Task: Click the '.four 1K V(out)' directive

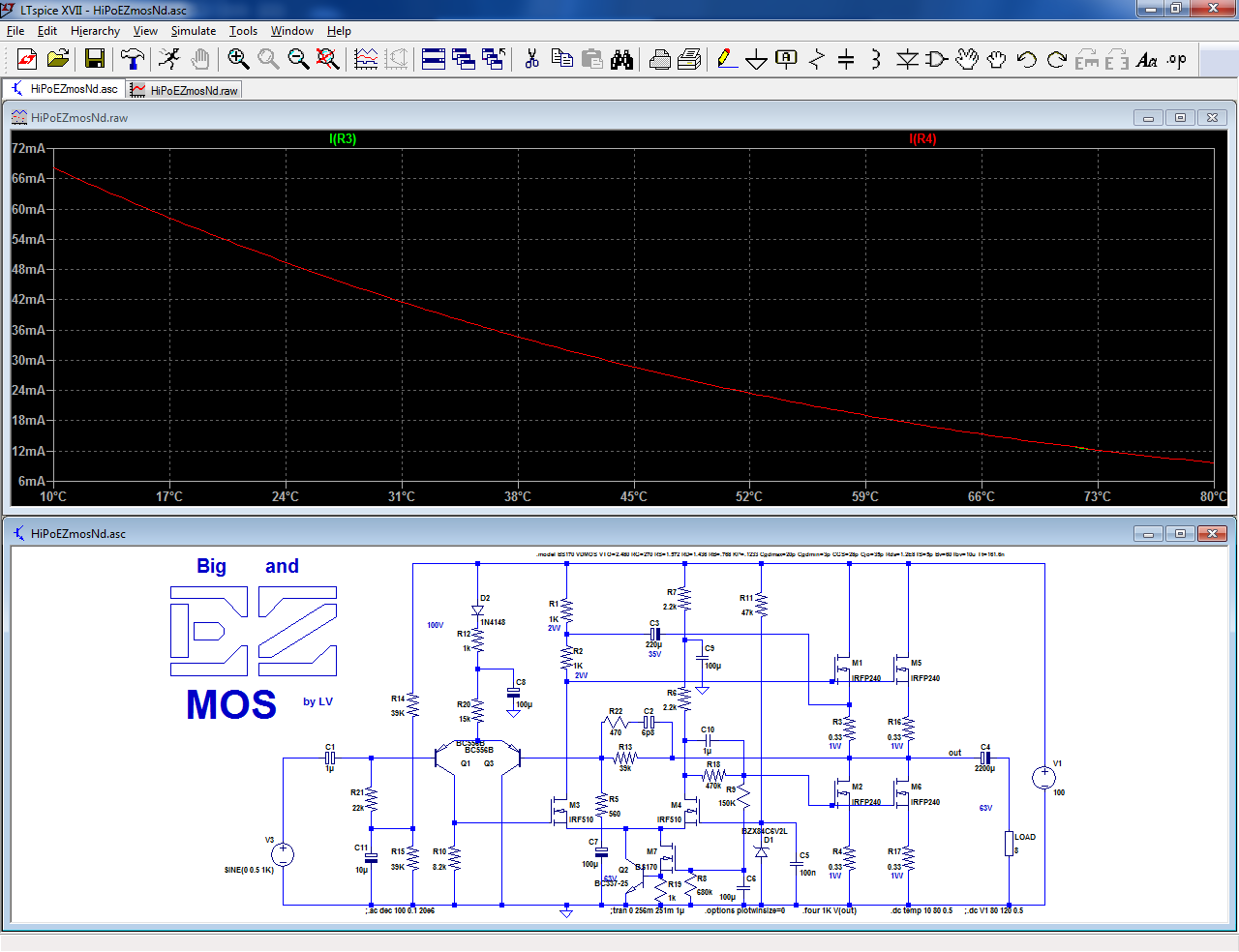Action: (830, 910)
